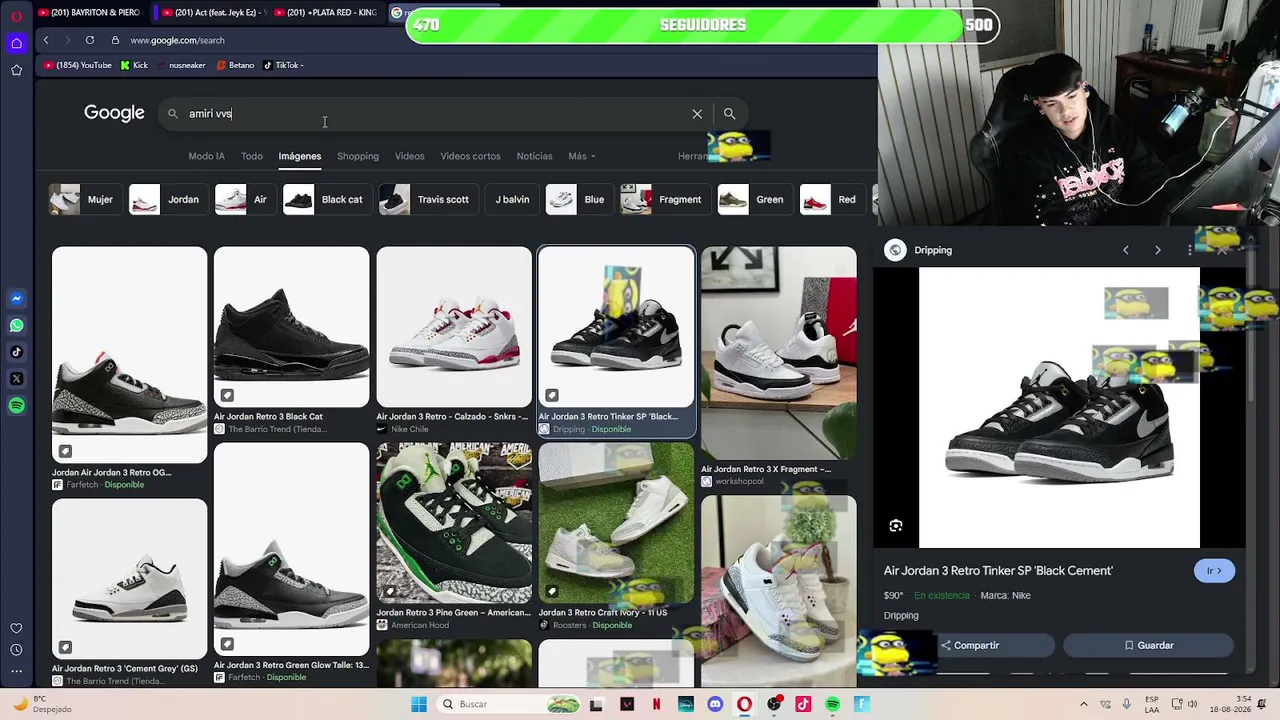Click the address bar URL
1280x720 pixels.
click(x=177, y=40)
